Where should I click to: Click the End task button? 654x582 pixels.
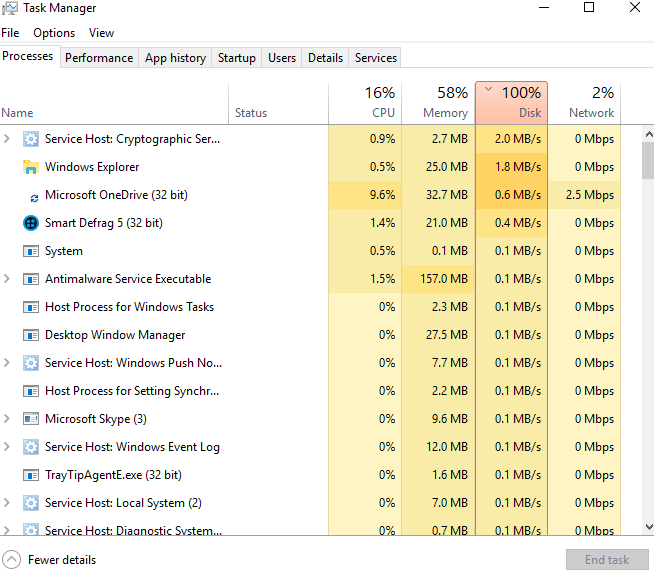607,559
